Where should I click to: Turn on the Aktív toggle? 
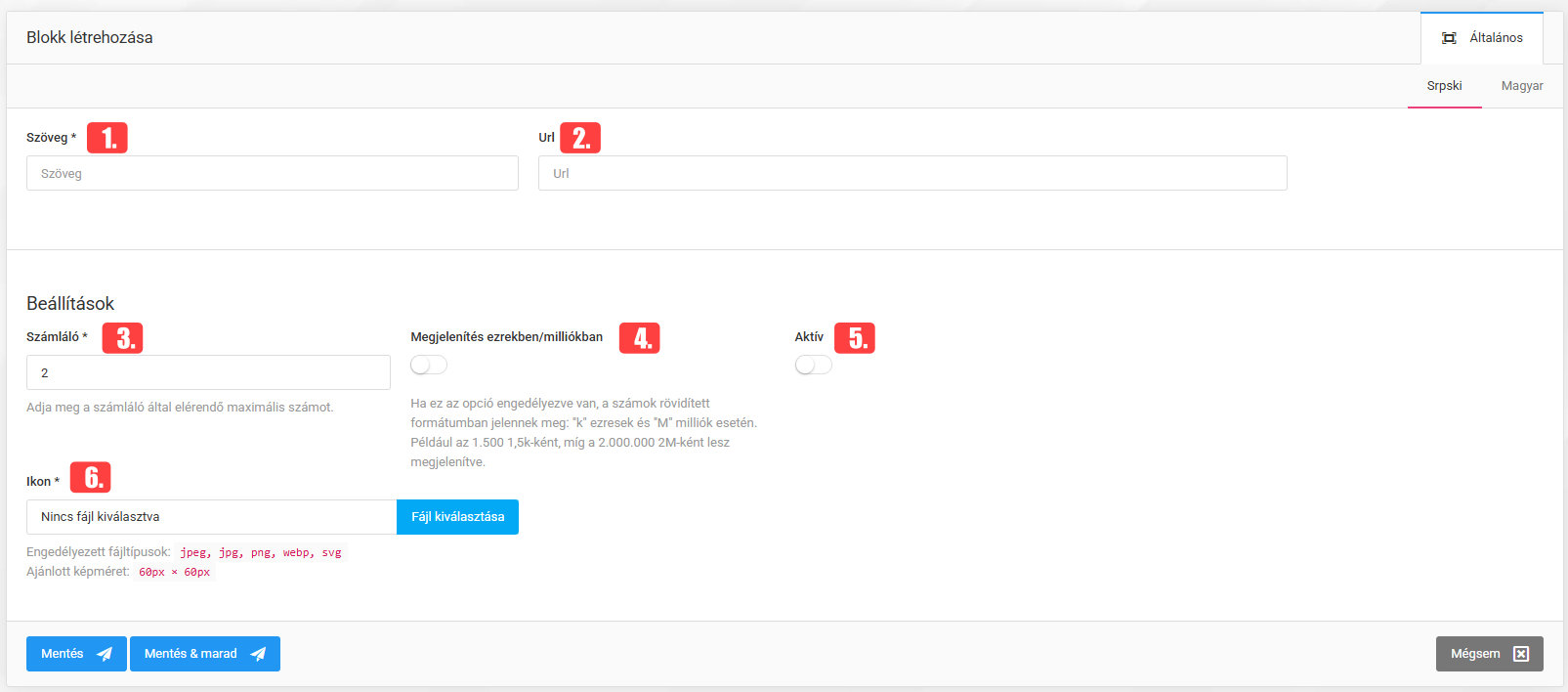coord(813,365)
